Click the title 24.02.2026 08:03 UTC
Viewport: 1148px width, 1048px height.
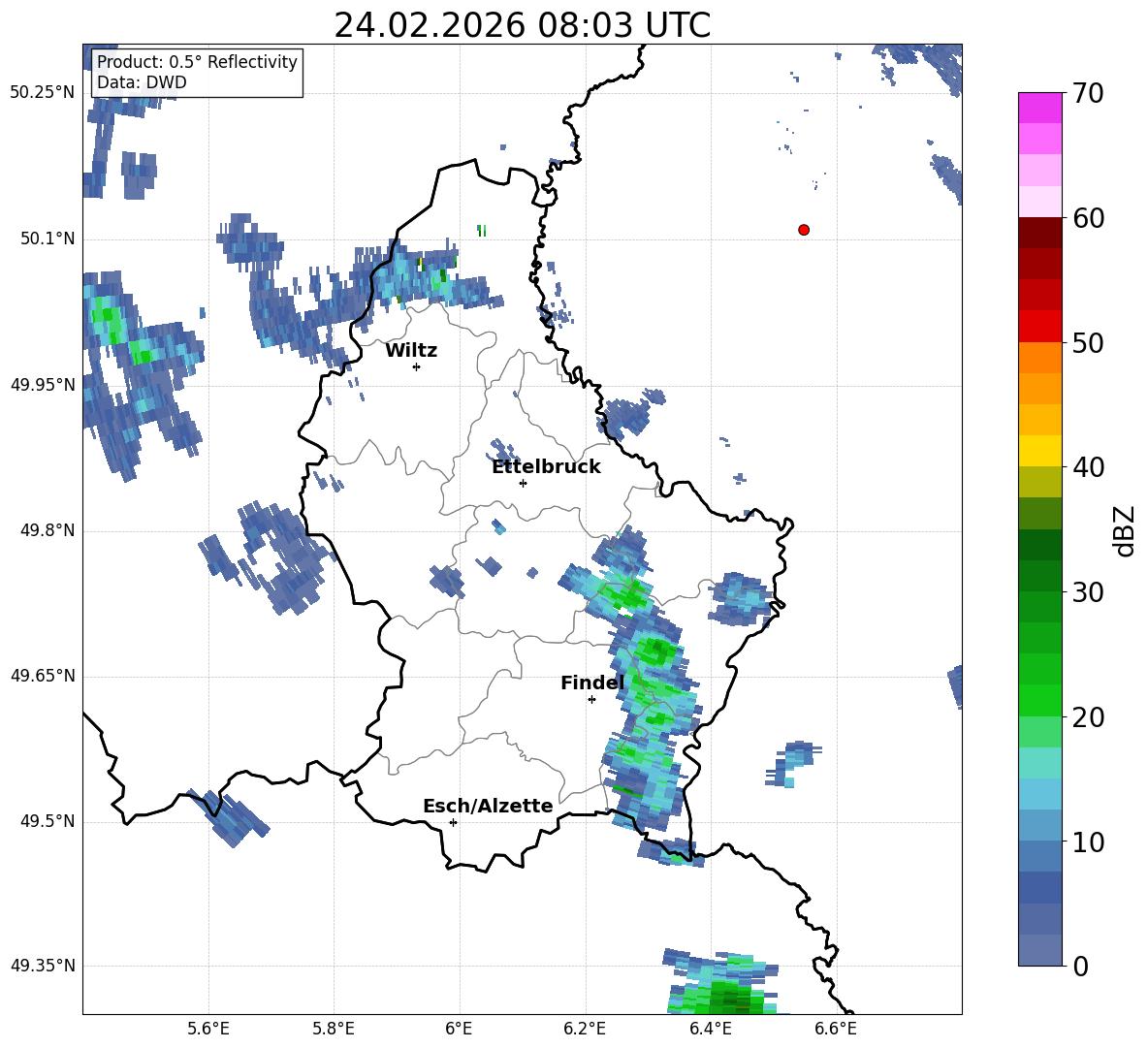(x=522, y=25)
